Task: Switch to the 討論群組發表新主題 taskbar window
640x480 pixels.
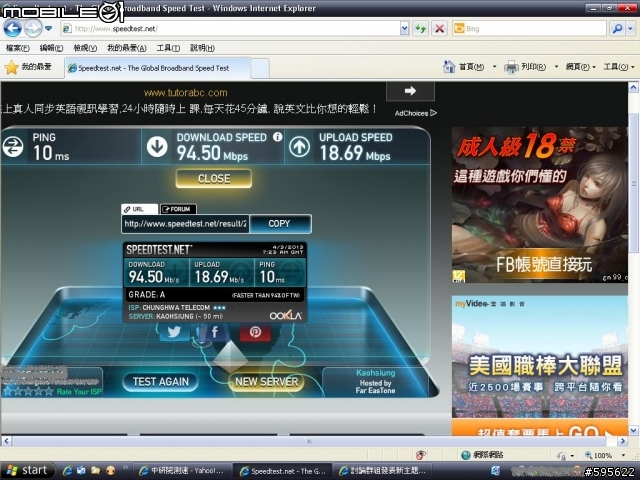Action: click(382, 471)
